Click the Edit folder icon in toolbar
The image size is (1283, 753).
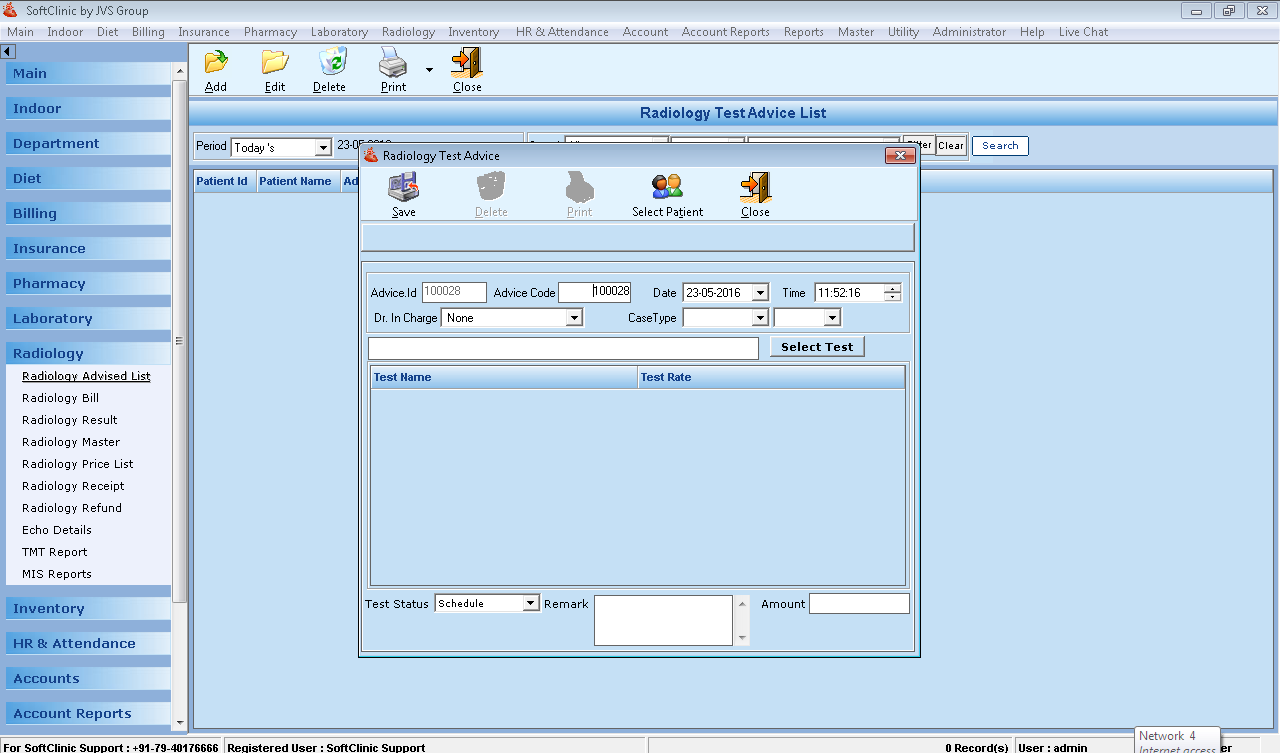pos(275,63)
